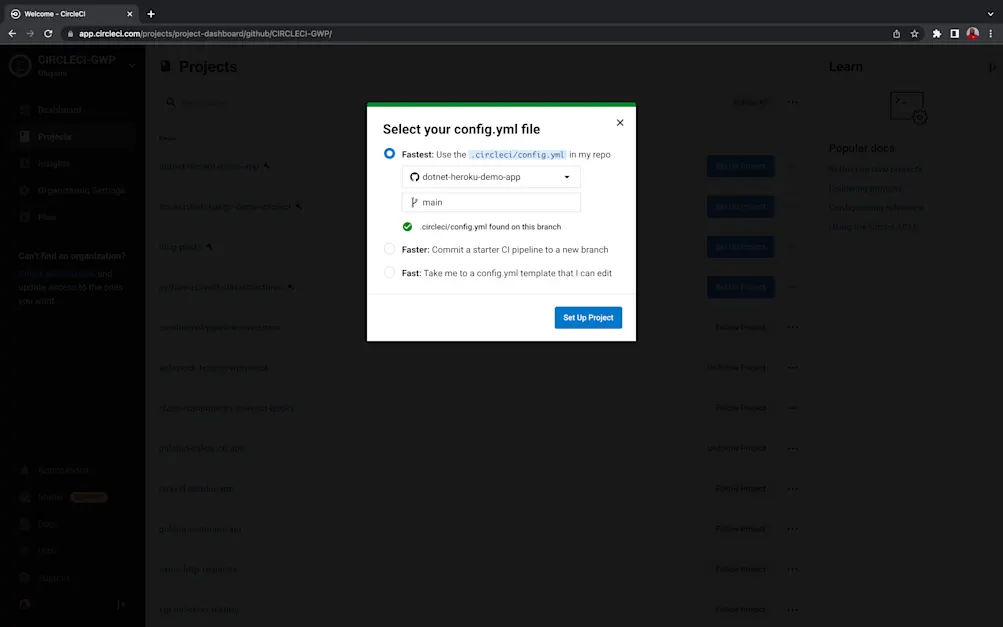The width and height of the screenshot is (1003, 627).
Task: Open the dotnet-heroku-demo-app repo dropdown
Action: point(491,177)
